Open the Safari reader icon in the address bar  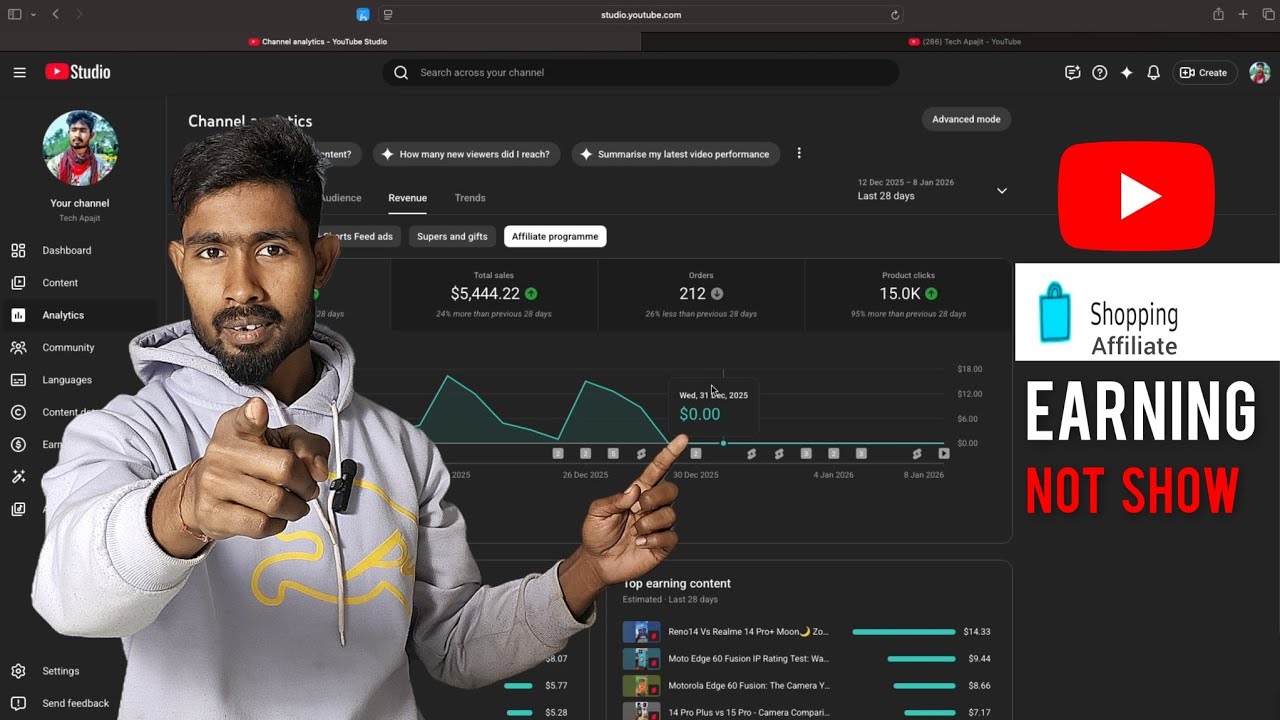tap(388, 15)
